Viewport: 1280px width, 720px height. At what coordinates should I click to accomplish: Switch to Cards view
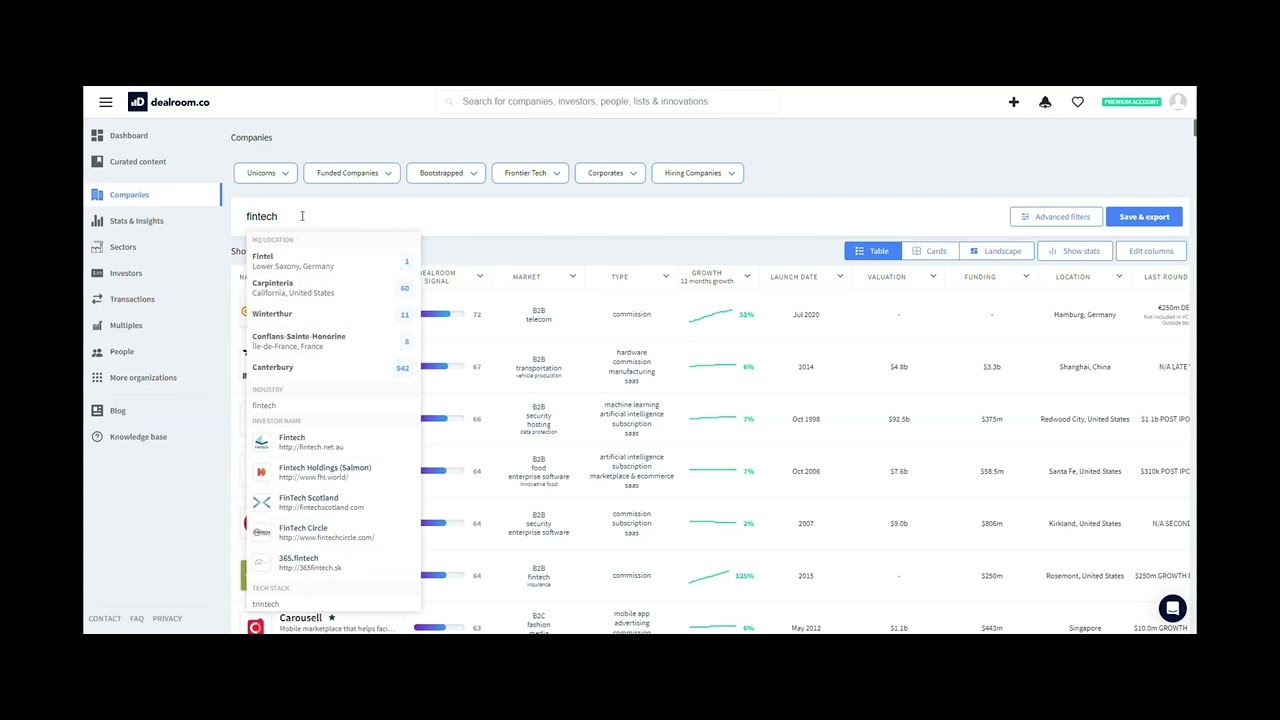(930, 251)
